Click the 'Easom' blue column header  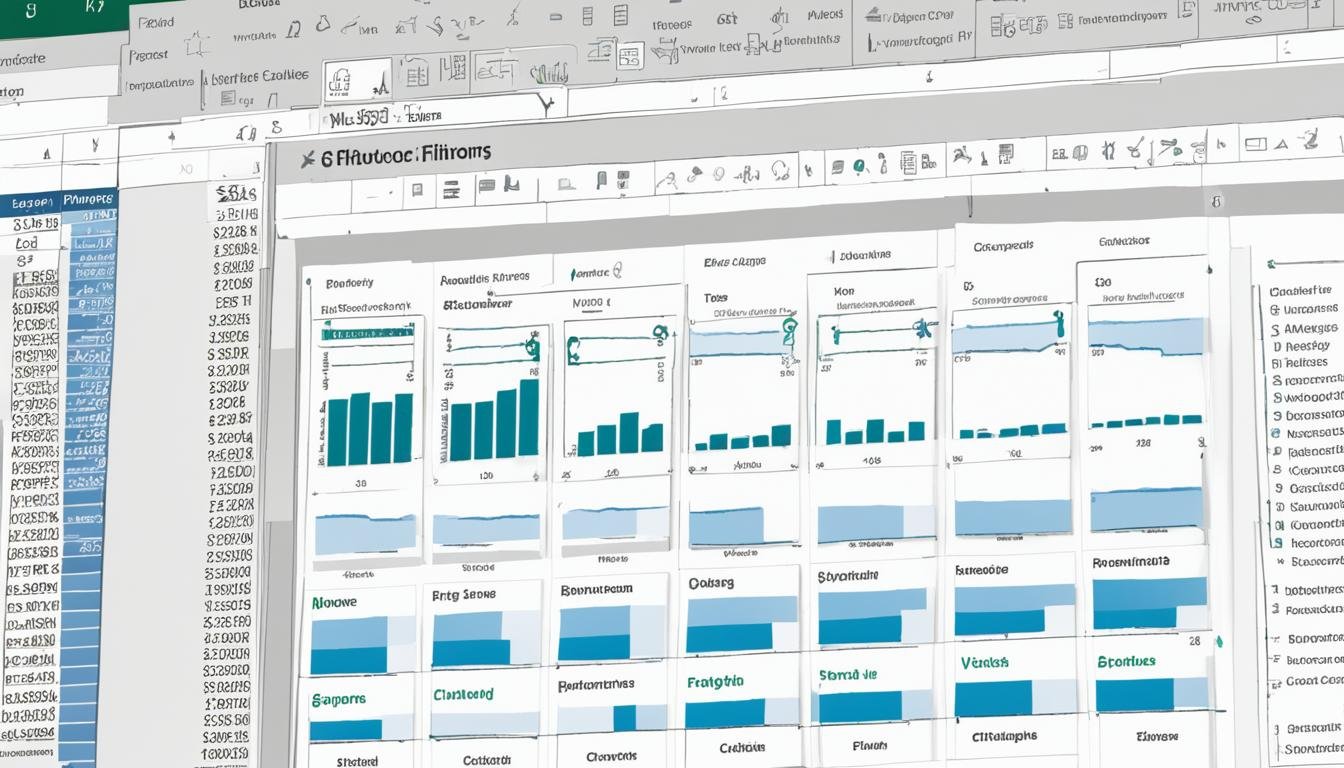coord(31,205)
